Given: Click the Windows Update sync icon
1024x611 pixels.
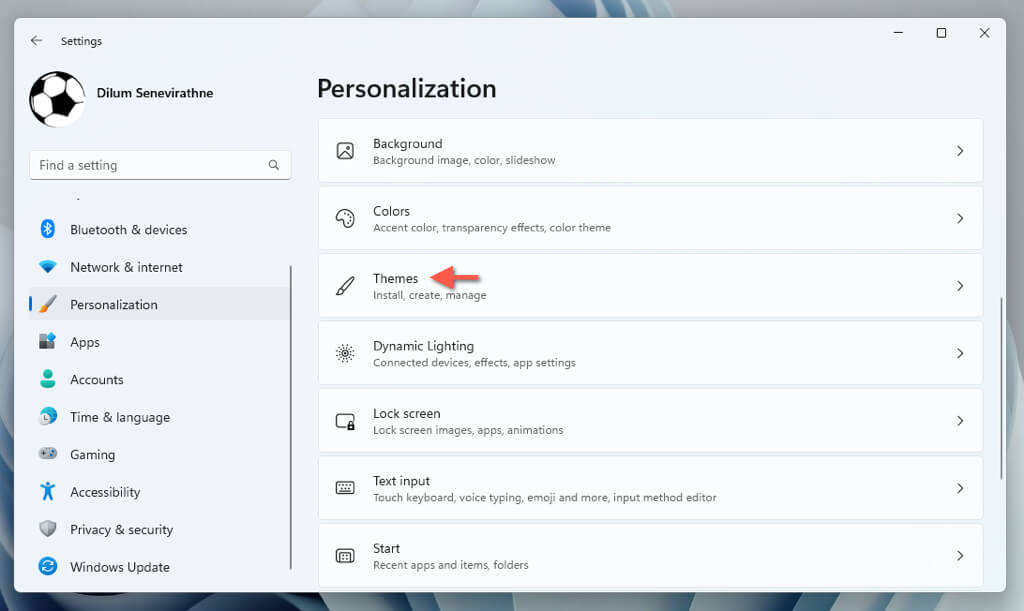Looking at the screenshot, I should click(x=48, y=566).
